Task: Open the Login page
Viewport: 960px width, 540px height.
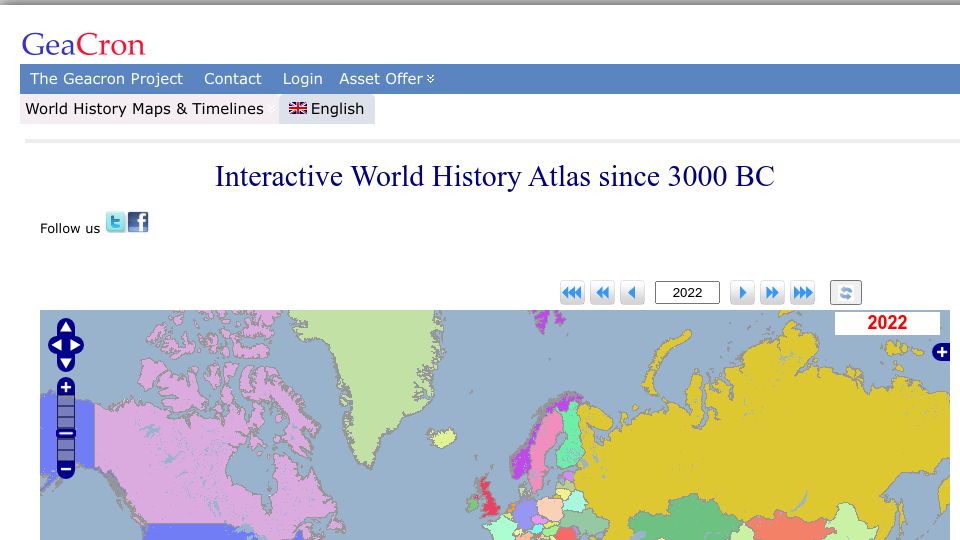Action: (302, 79)
